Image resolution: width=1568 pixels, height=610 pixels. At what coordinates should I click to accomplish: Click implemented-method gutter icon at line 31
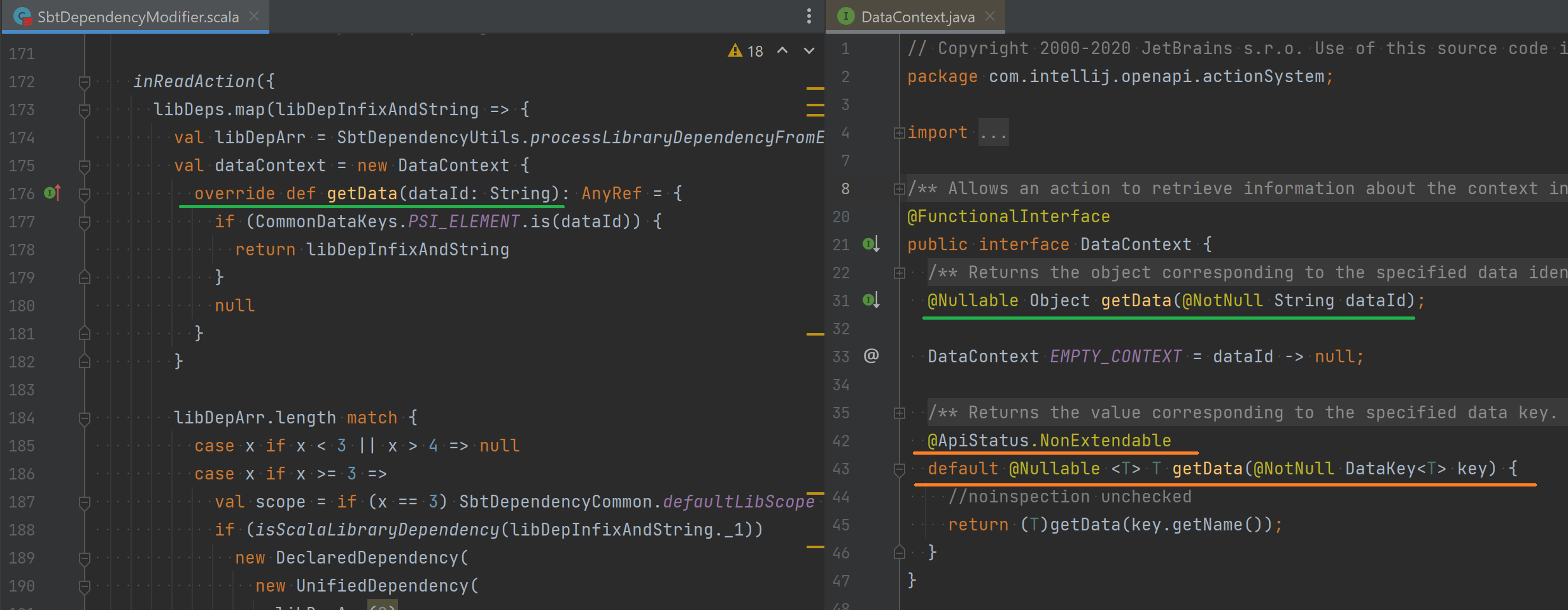tap(871, 299)
